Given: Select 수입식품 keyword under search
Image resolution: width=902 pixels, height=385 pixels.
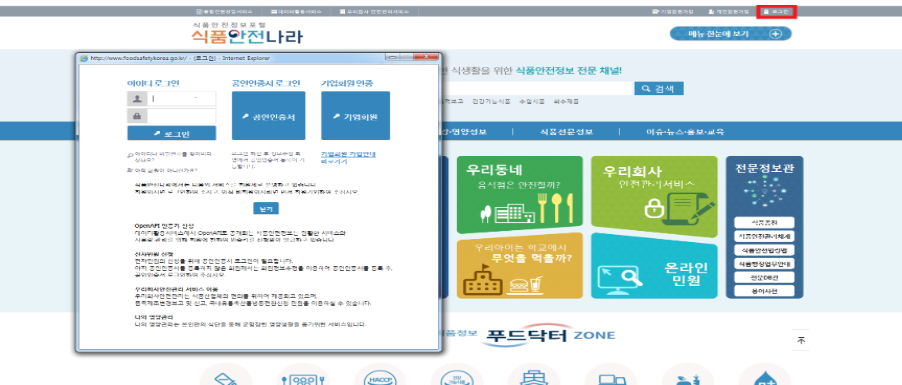Looking at the screenshot, I should 532,101.
